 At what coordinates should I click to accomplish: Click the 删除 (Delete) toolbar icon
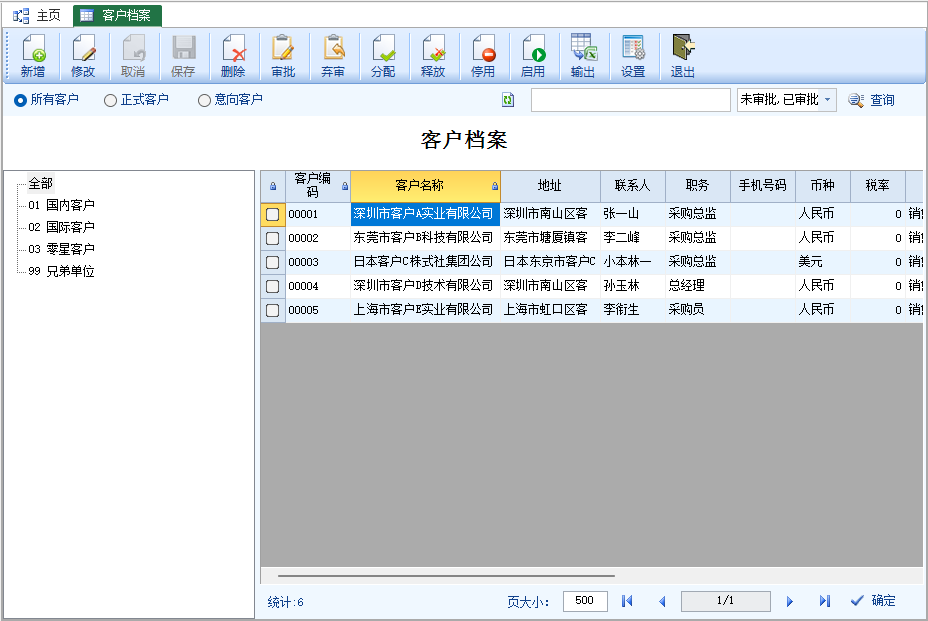233,56
